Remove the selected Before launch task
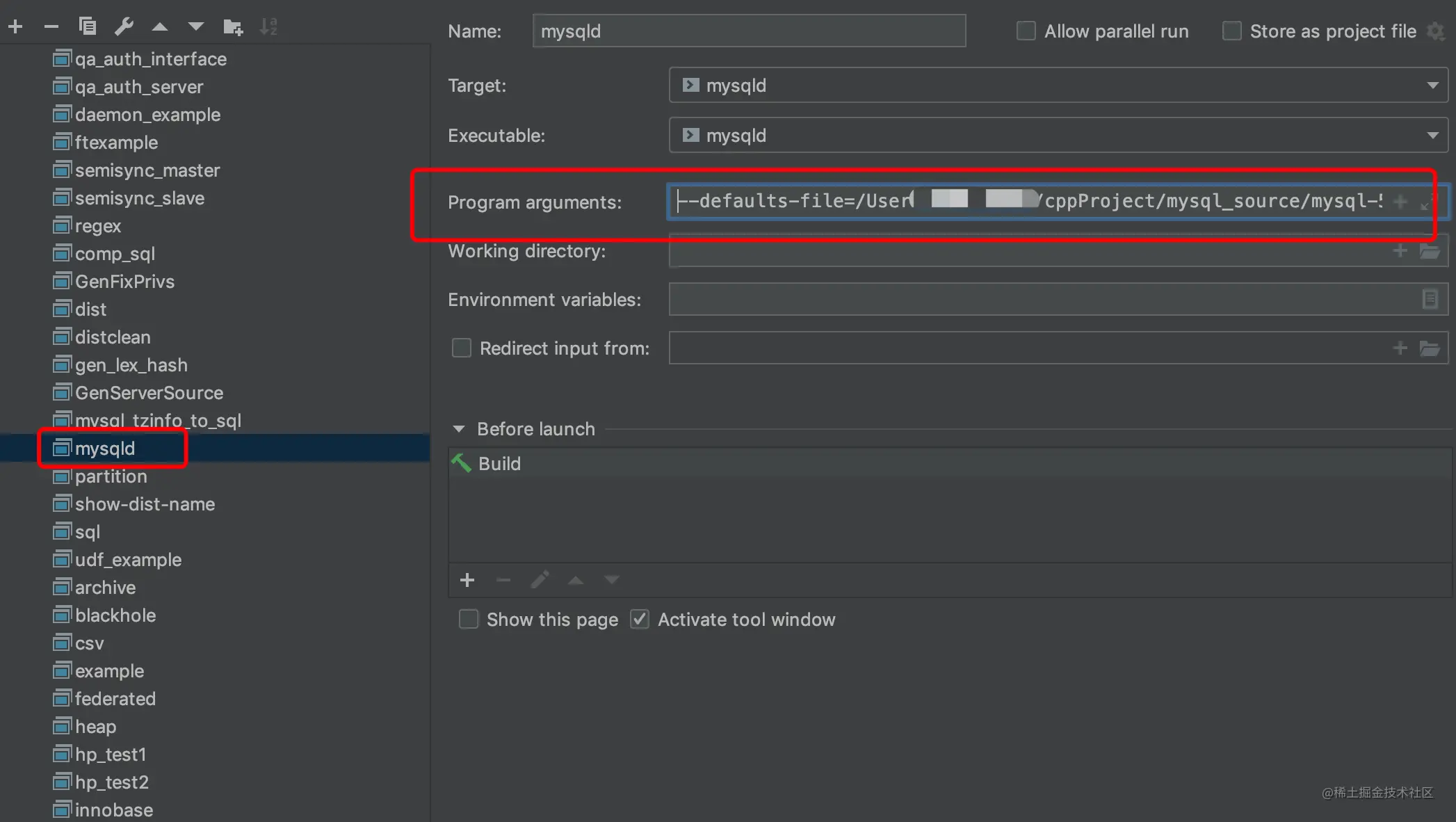Image resolution: width=1456 pixels, height=822 pixels. point(503,580)
